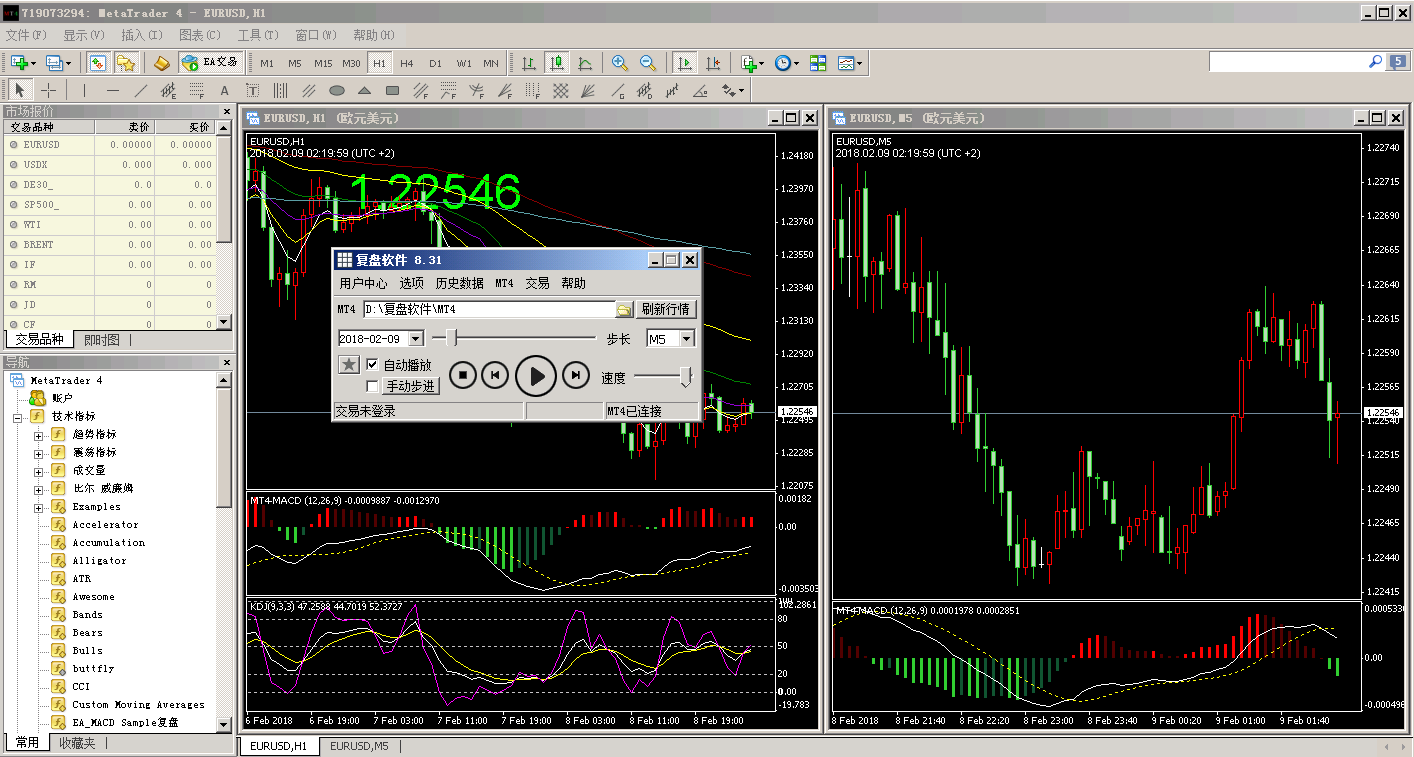Open the 2018-02-09 date picker dropdown
1414x757 pixels.
(x=416, y=339)
